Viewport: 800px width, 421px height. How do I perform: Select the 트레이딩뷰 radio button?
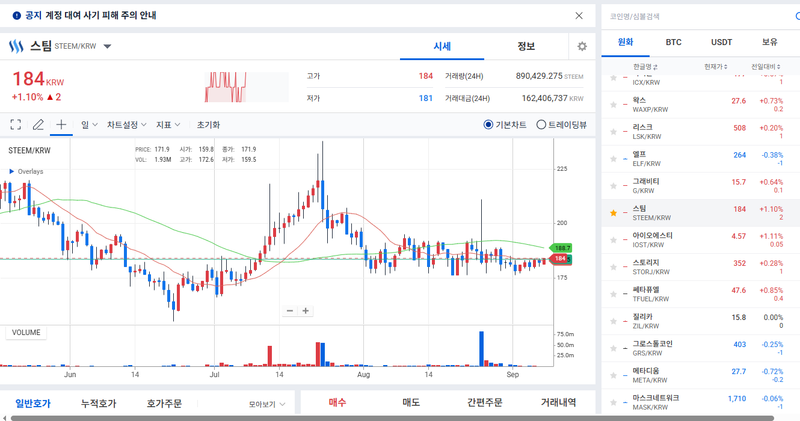pyautogui.click(x=541, y=125)
